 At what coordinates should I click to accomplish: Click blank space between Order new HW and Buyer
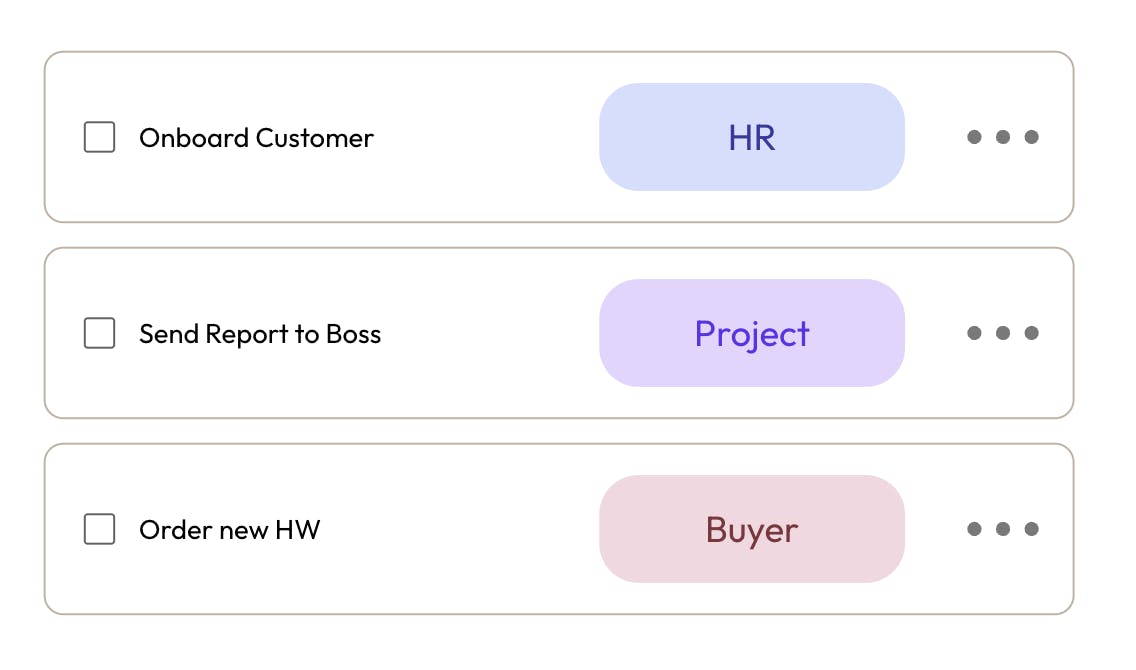tap(460, 529)
